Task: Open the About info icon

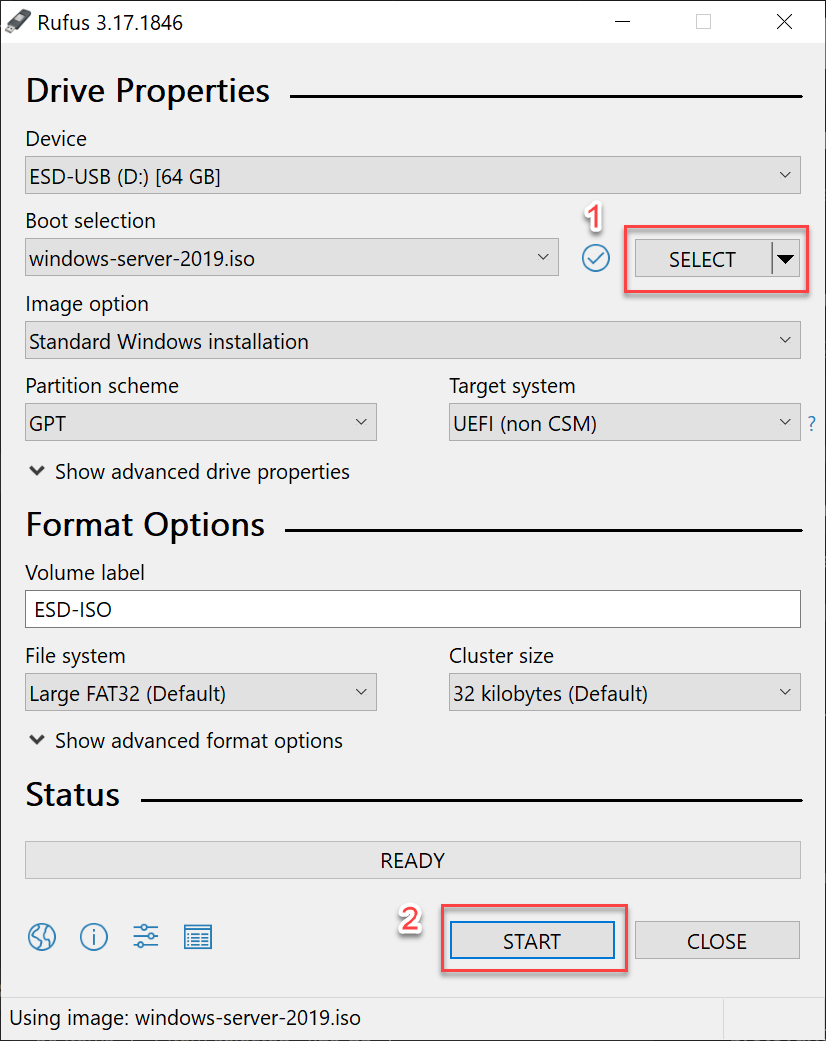Action: point(94,937)
